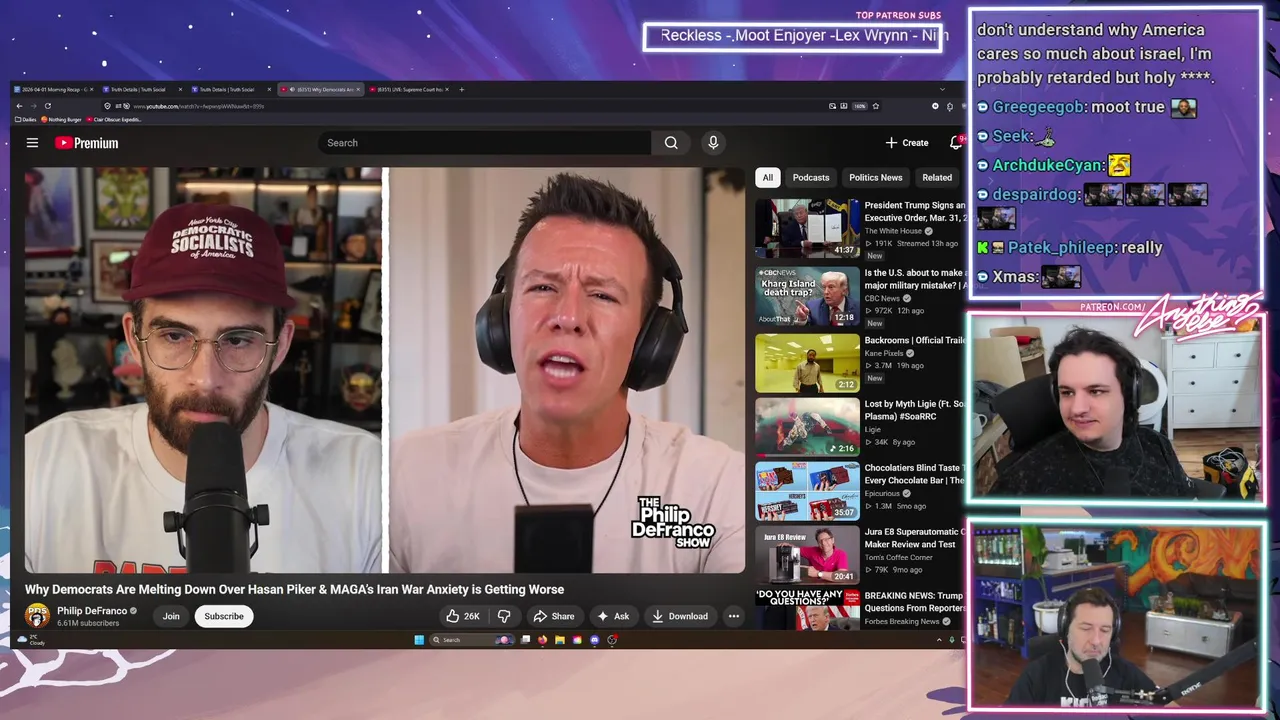Switch to Morning Recap tab
1280x720 pixels.
[x=52, y=89]
